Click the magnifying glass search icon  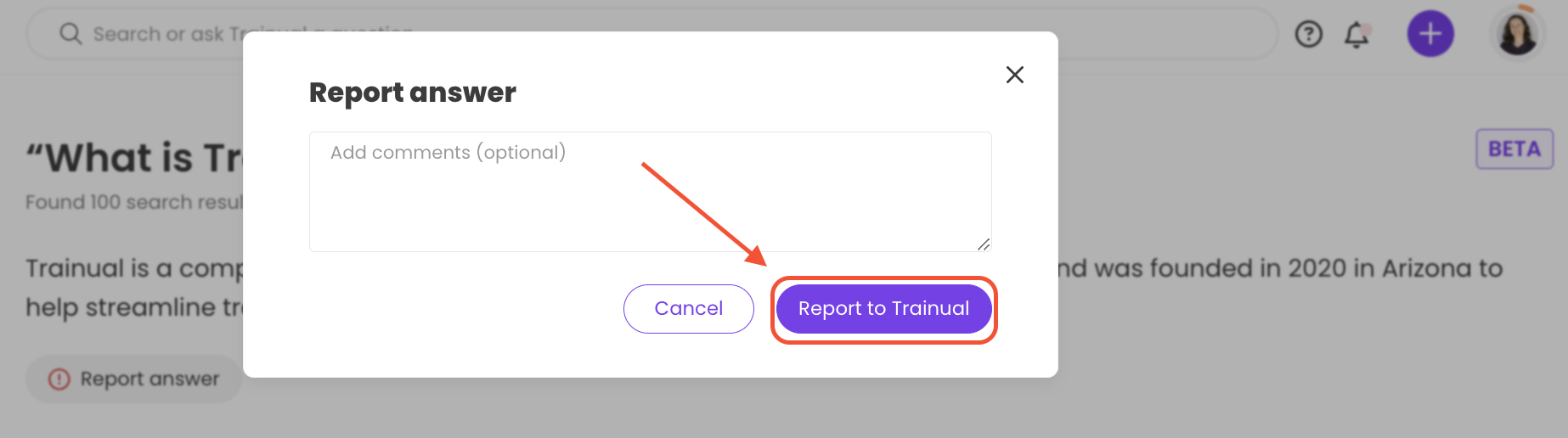click(71, 34)
